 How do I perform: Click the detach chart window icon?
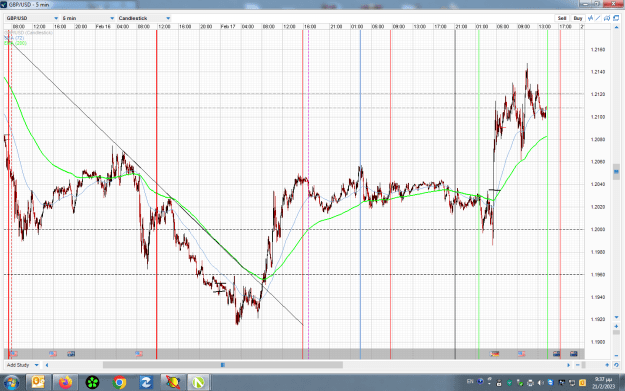pos(616,18)
